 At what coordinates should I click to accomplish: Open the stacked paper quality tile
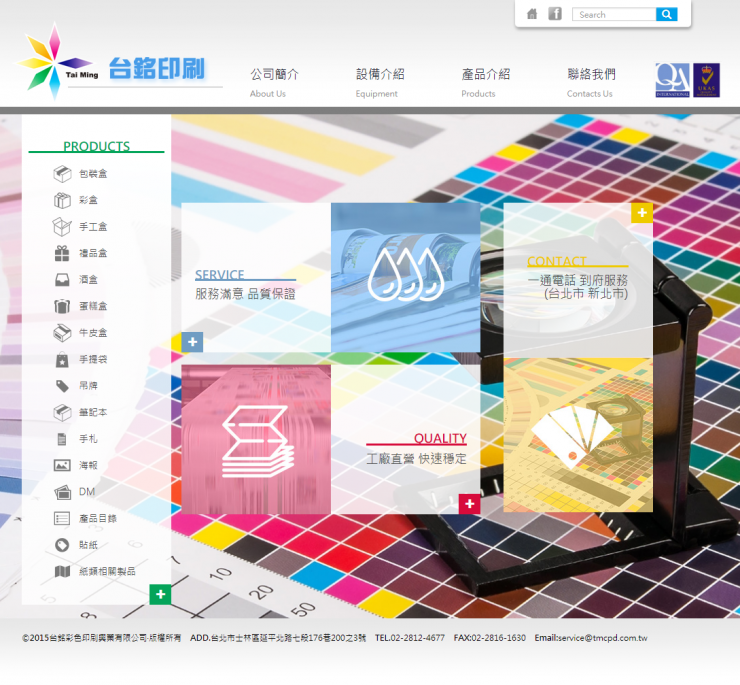click(x=256, y=438)
